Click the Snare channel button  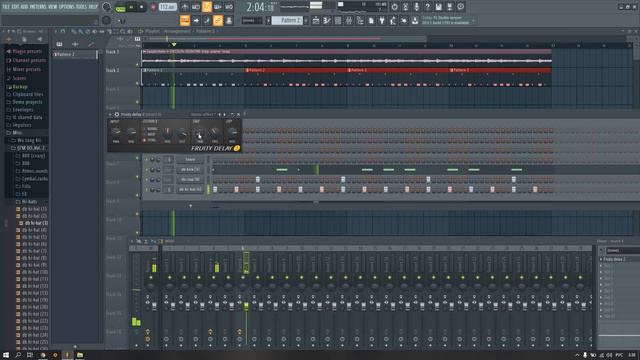coord(190,160)
